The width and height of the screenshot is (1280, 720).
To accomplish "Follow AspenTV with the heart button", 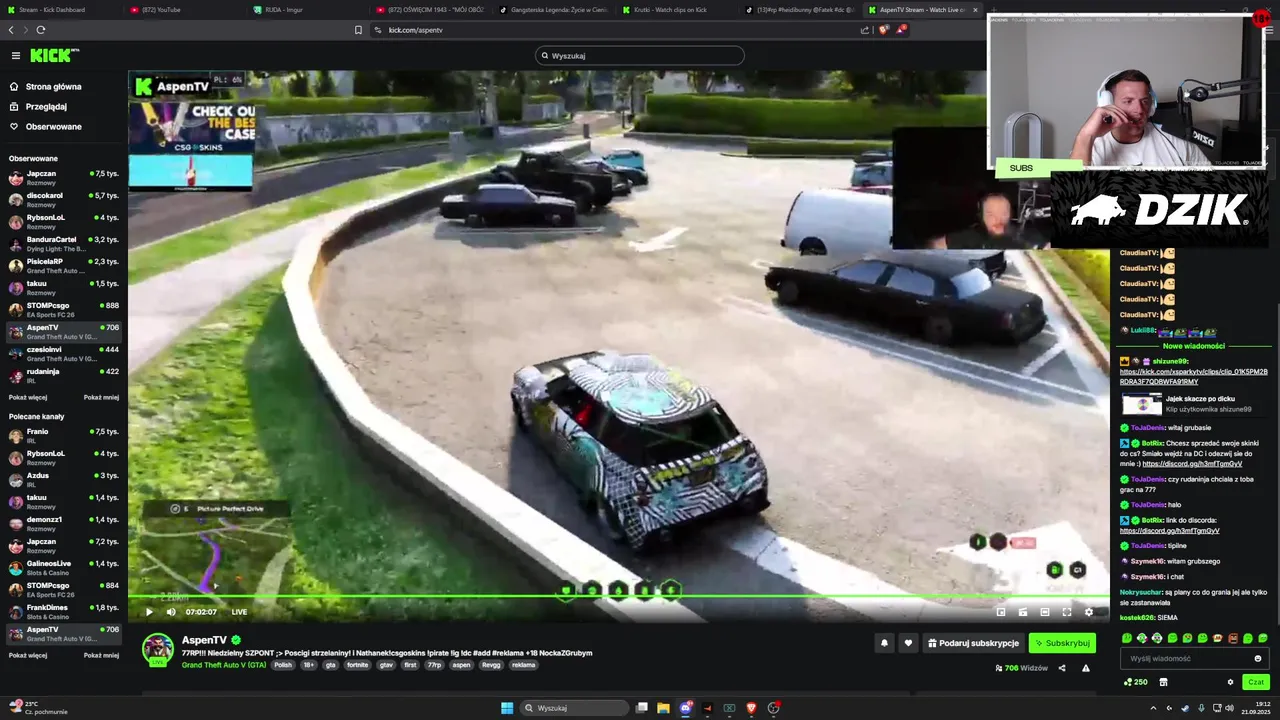I will [x=908, y=643].
